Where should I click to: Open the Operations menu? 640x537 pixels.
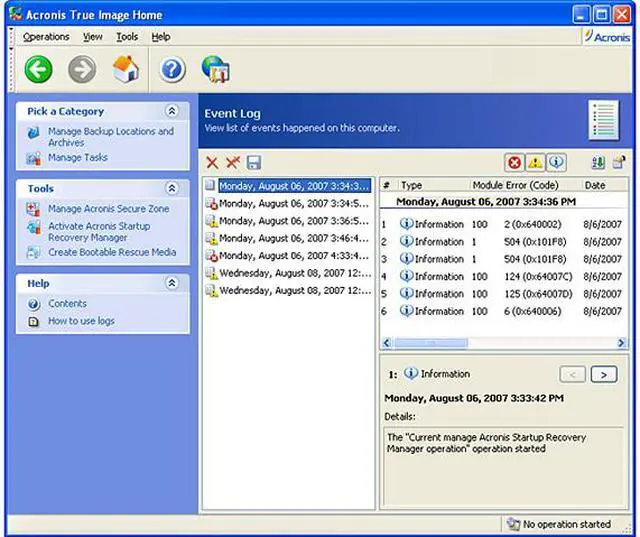[x=46, y=37]
